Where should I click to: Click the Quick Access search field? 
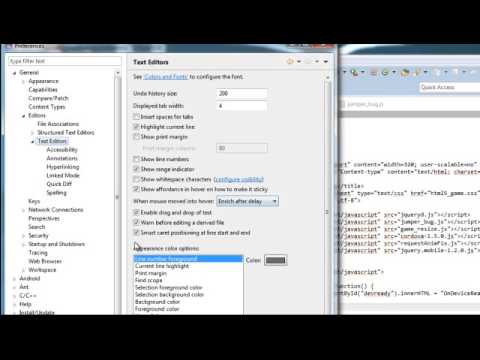tap(449, 87)
